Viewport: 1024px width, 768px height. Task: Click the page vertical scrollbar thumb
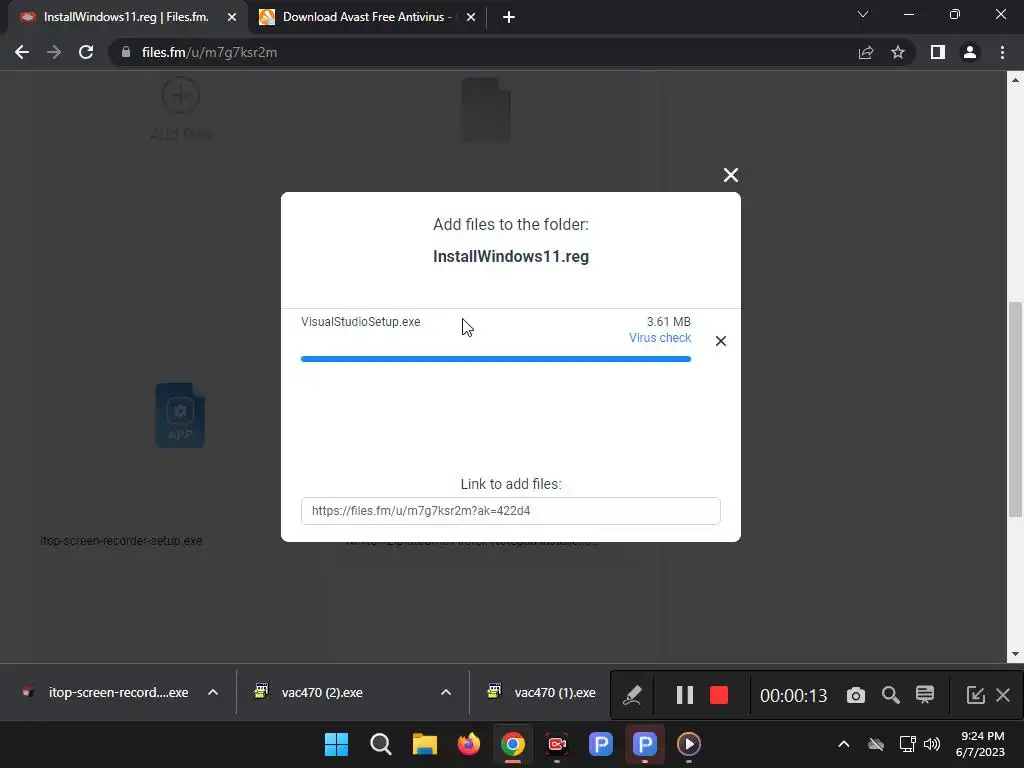click(1015, 409)
